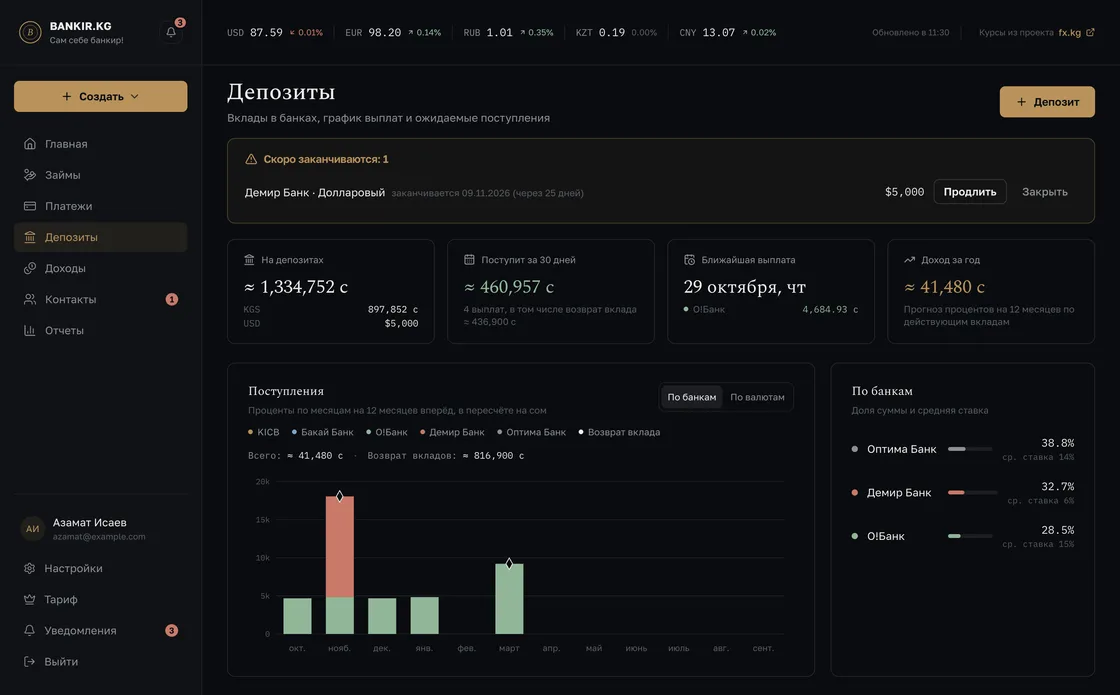Click the logout icon beside Выйти

click(29, 661)
